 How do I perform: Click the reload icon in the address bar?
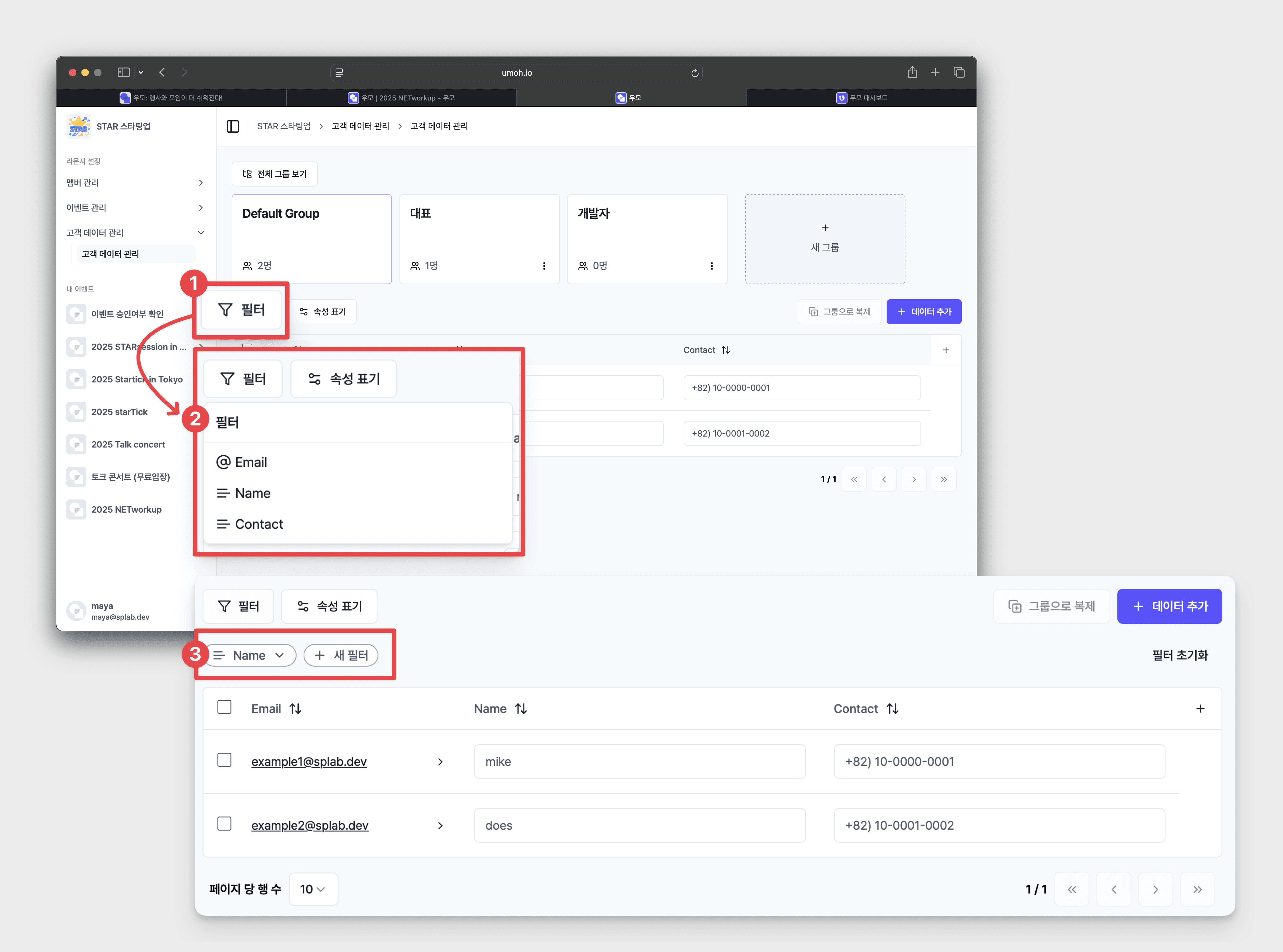(x=694, y=73)
